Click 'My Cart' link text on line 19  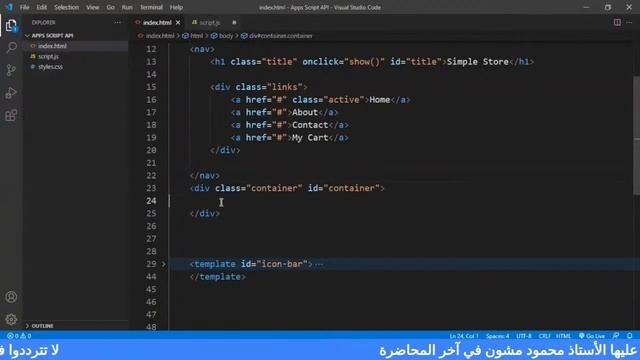tap(310, 138)
